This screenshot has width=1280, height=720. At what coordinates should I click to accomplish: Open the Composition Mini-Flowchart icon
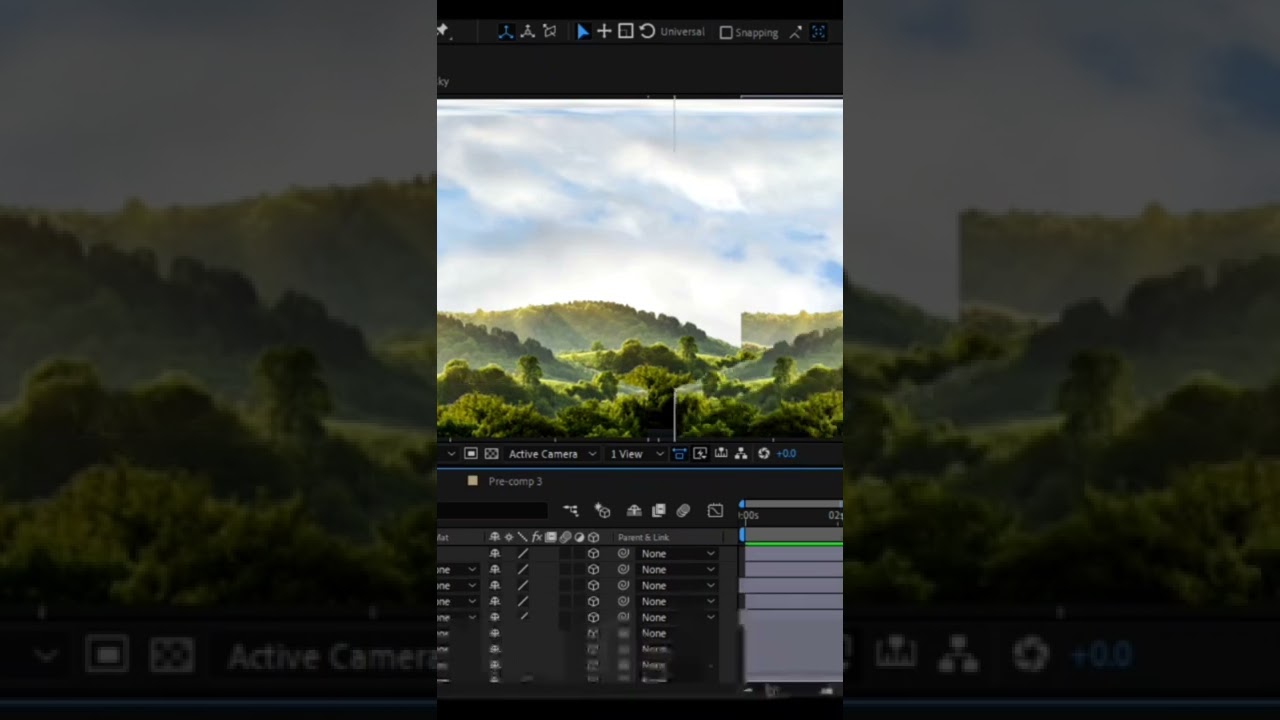point(570,511)
